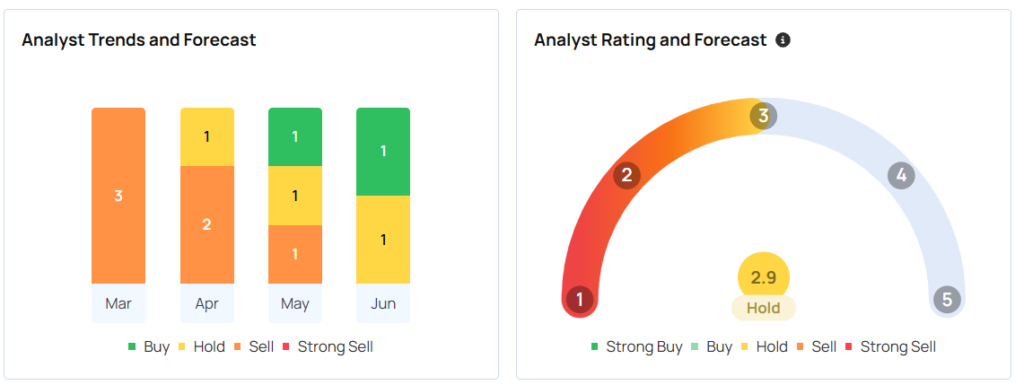Click the Apr month label

tap(207, 303)
